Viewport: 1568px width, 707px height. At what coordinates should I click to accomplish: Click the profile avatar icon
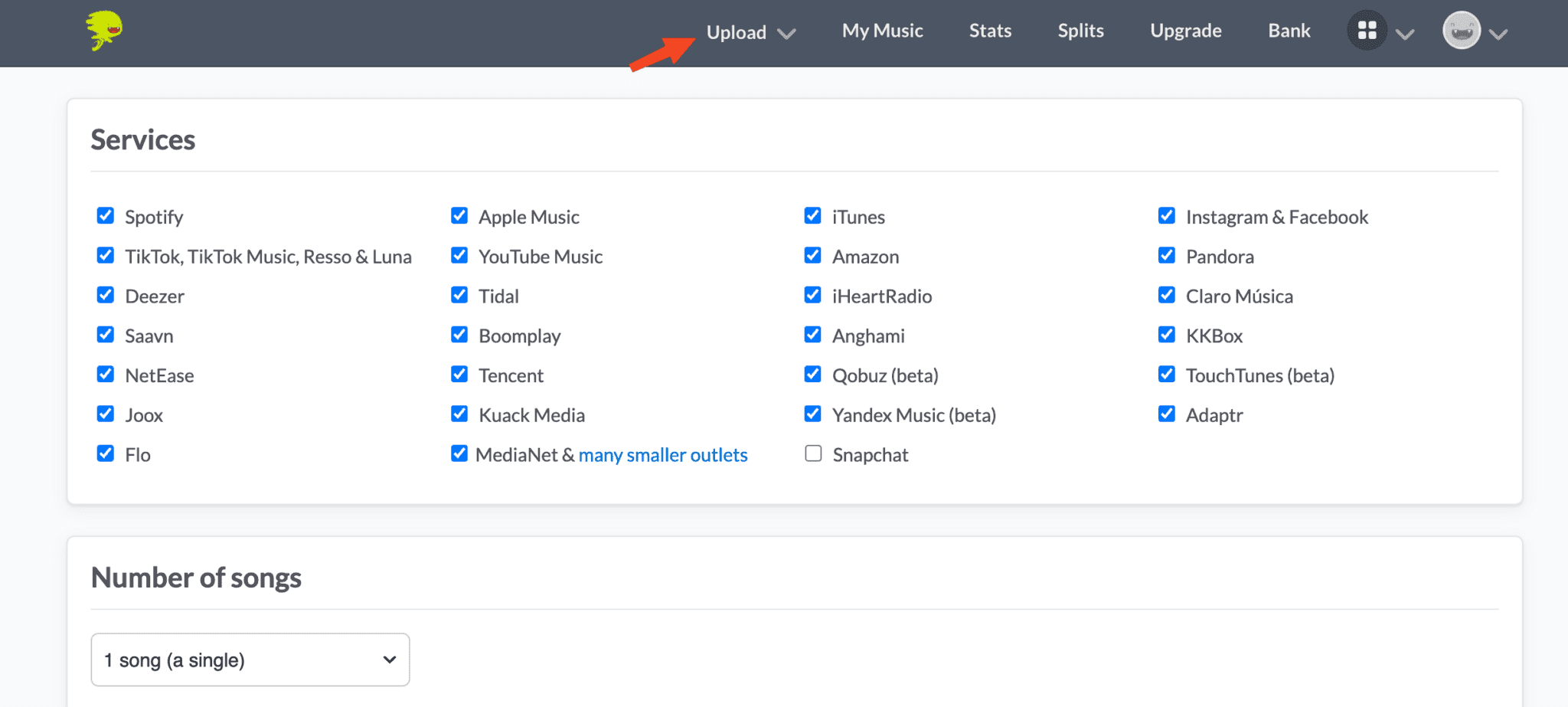click(x=1461, y=31)
